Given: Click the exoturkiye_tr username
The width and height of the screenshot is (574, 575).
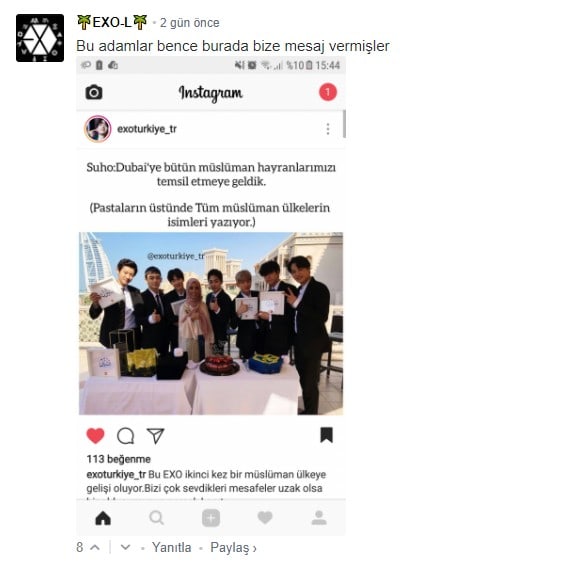Looking at the screenshot, I should click(147, 129).
